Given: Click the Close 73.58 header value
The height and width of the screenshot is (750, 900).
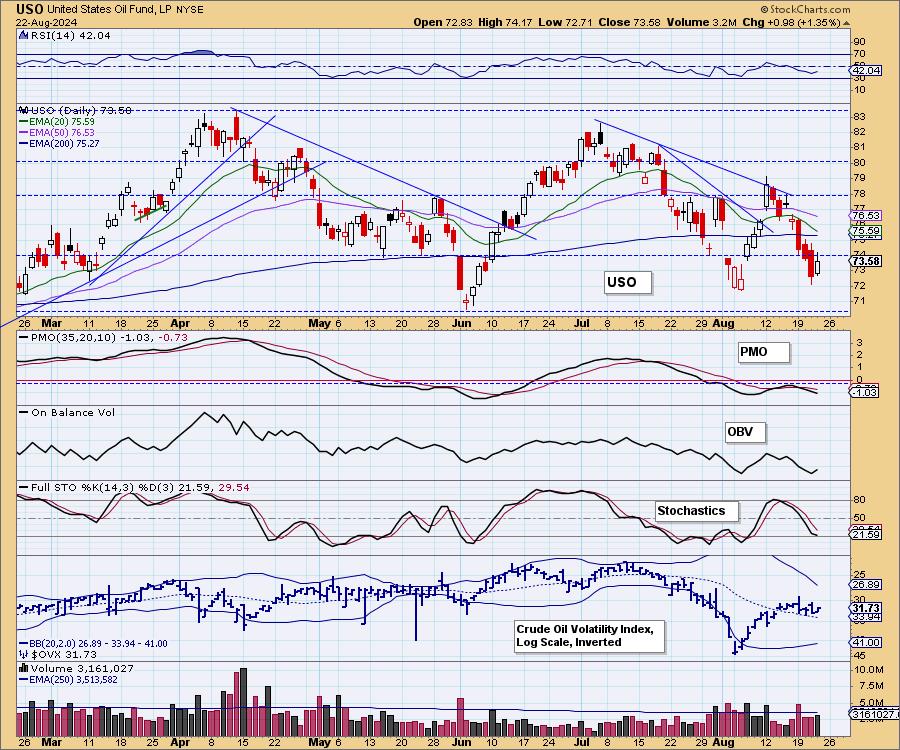Looking at the screenshot, I should pyautogui.click(x=629, y=22).
